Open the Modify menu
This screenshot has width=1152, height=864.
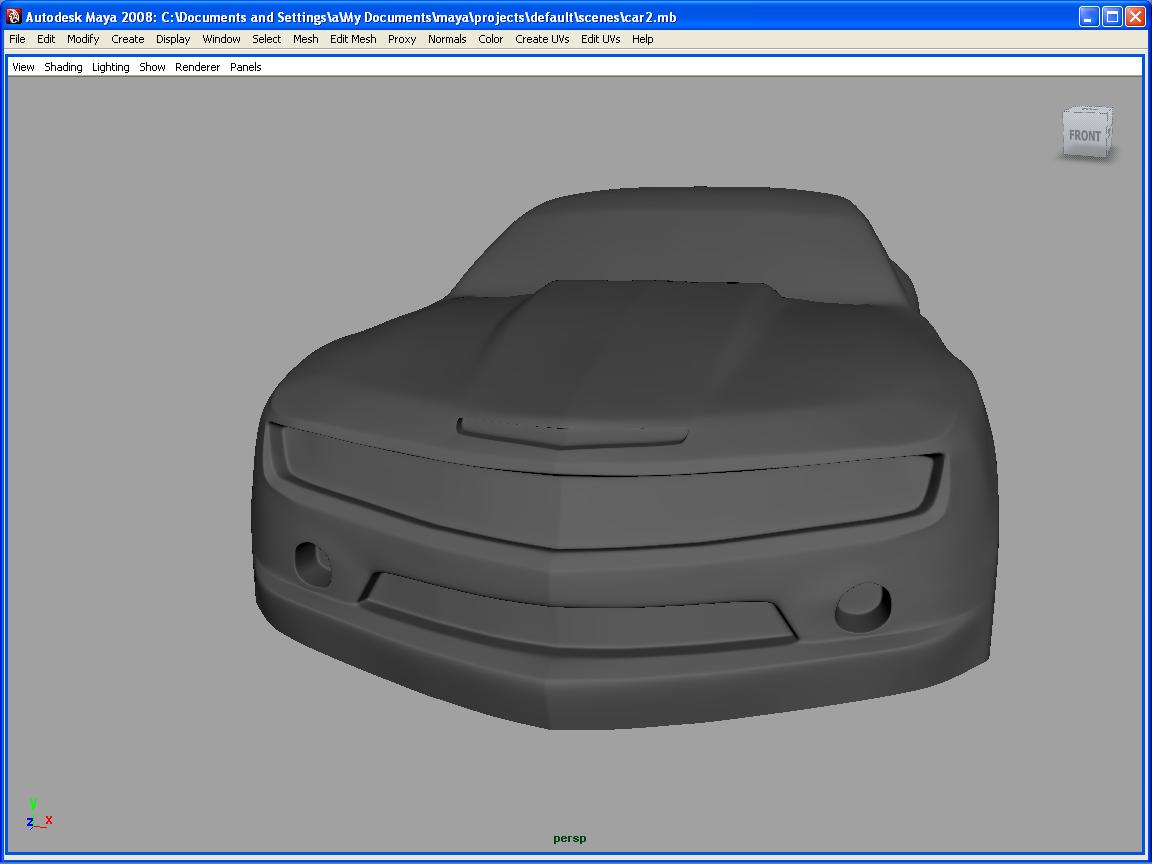point(83,39)
